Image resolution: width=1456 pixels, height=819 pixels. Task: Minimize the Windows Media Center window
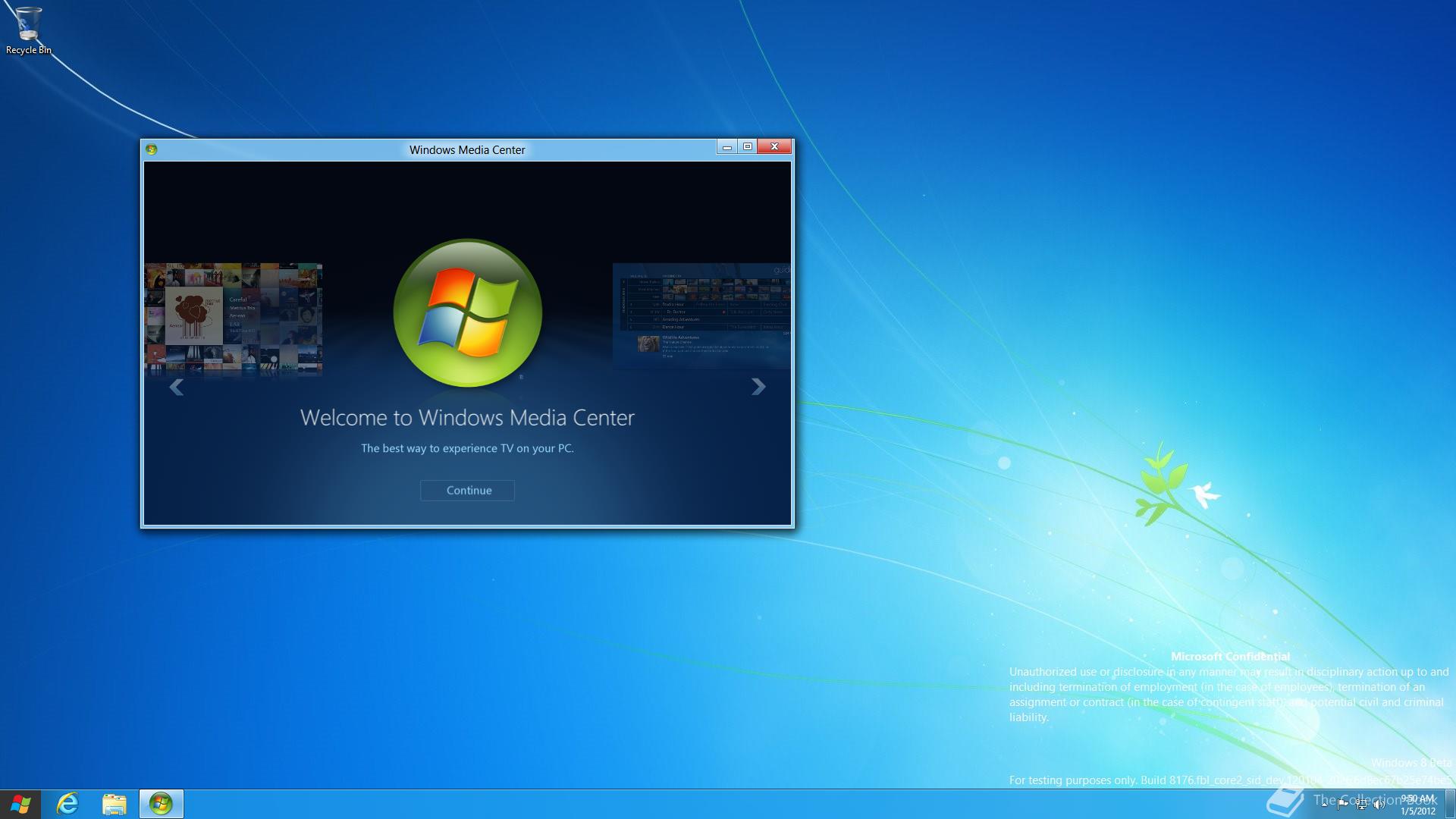tap(727, 146)
